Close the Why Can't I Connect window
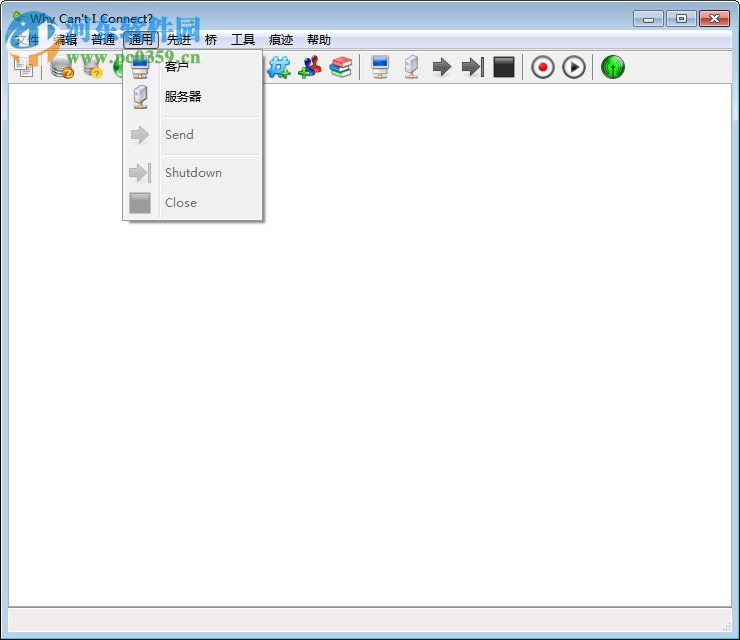Screen dimensions: 740x640 (x=715, y=19)
